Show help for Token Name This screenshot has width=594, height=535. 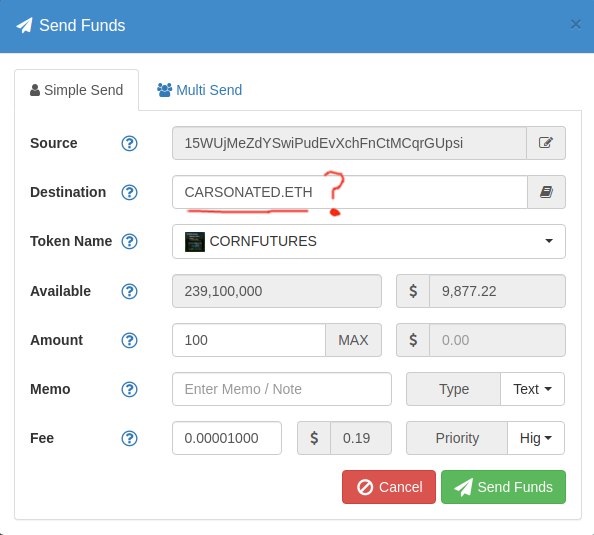[129, 241]
